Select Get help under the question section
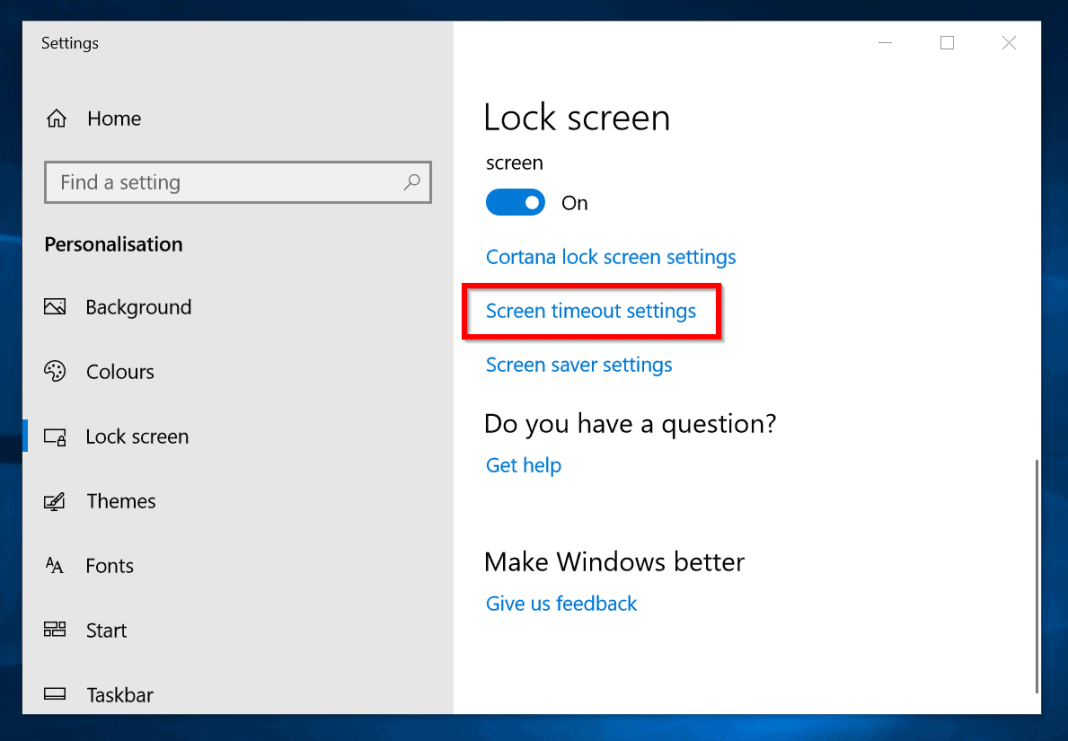The height and width of the screenshot is (741, 1068). coord(523,465)
